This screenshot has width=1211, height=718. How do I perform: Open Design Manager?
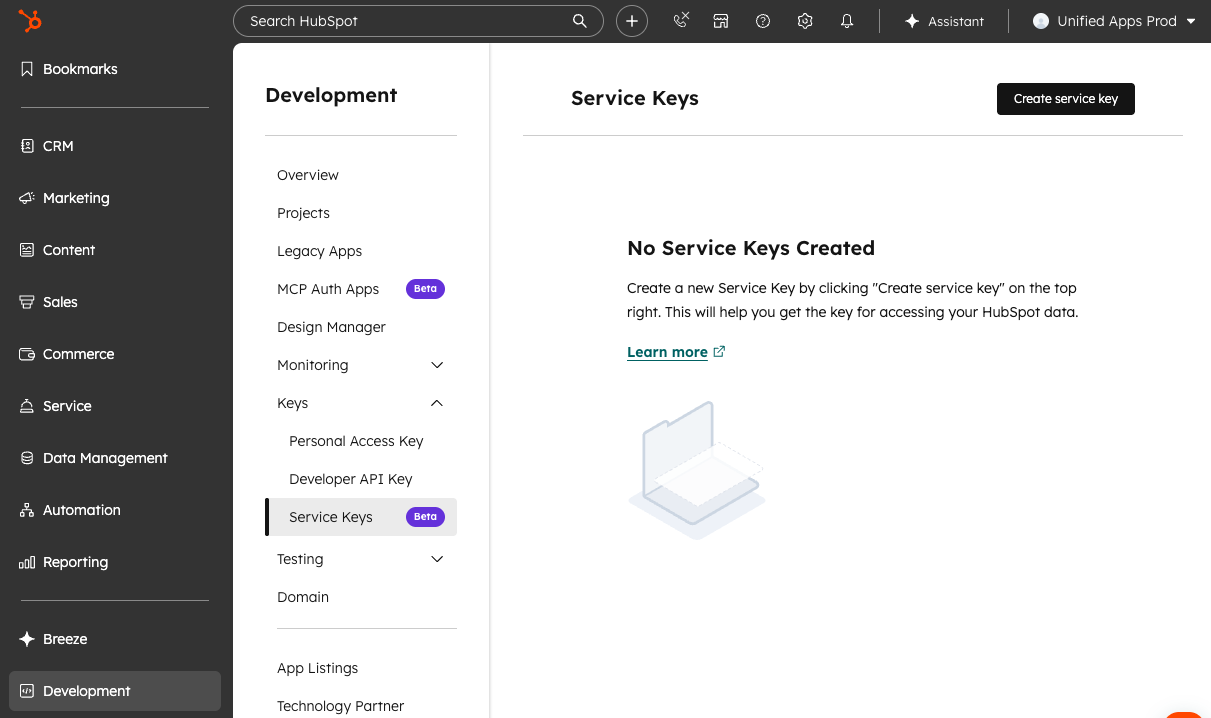pos(331,327)
